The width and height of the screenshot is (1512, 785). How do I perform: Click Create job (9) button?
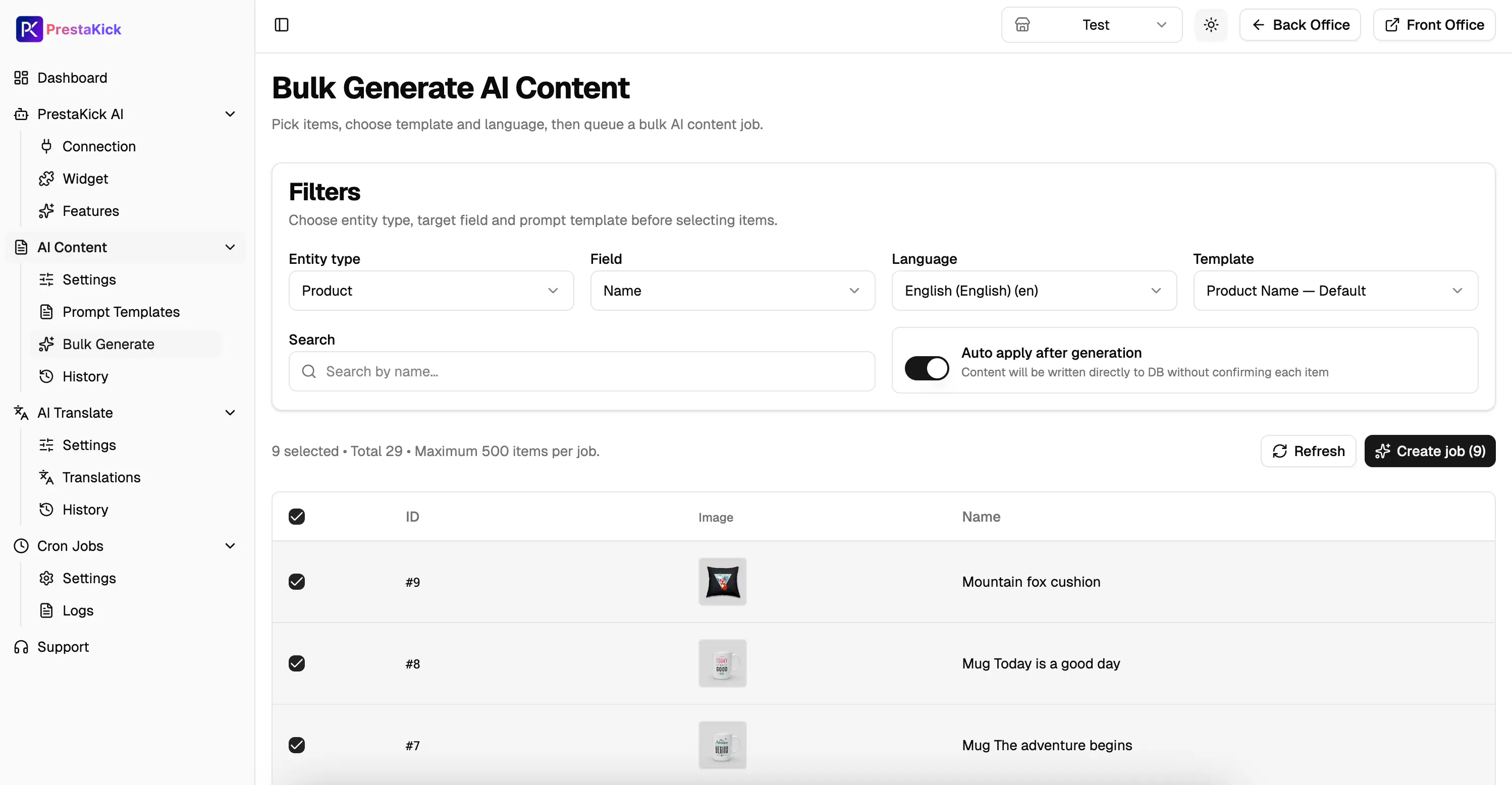(x=1430, y=451)
